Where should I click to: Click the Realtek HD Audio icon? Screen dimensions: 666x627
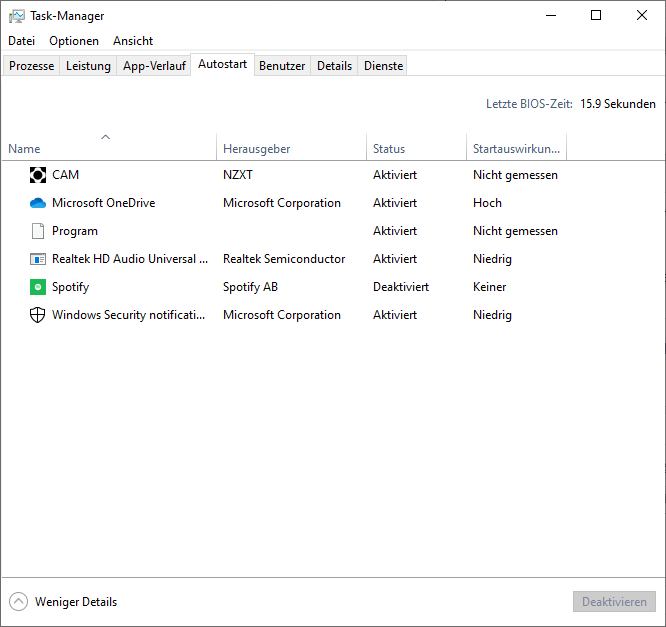click(38, 259)
